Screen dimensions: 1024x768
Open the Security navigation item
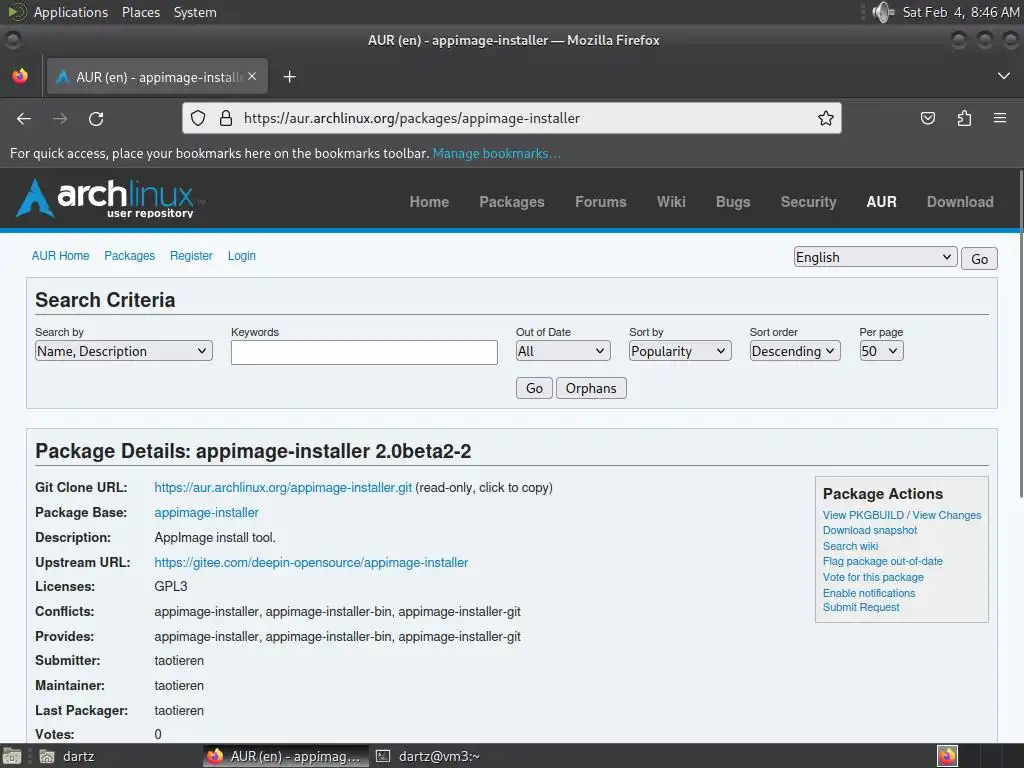(808, 202)
